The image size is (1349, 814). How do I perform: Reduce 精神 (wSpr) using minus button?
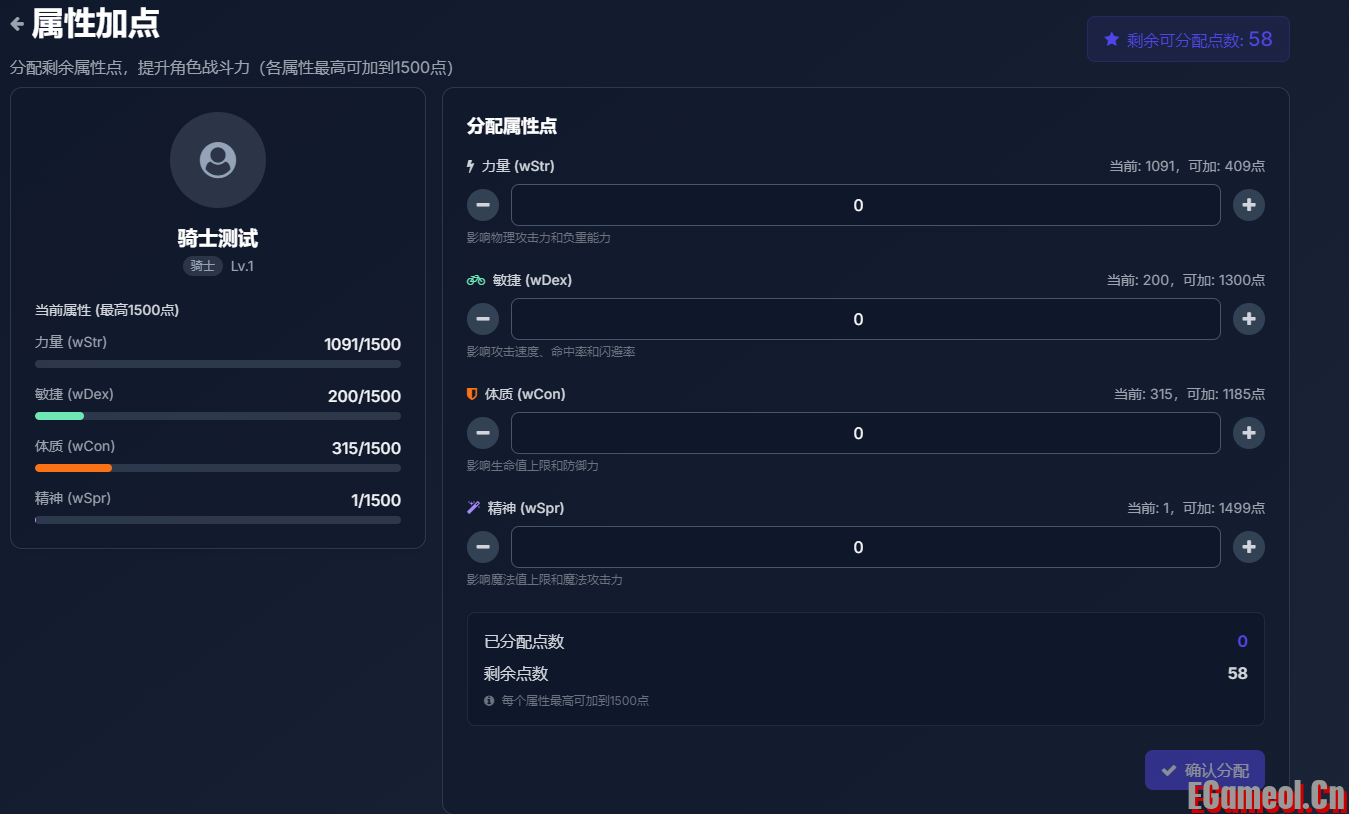click(483, 547)
